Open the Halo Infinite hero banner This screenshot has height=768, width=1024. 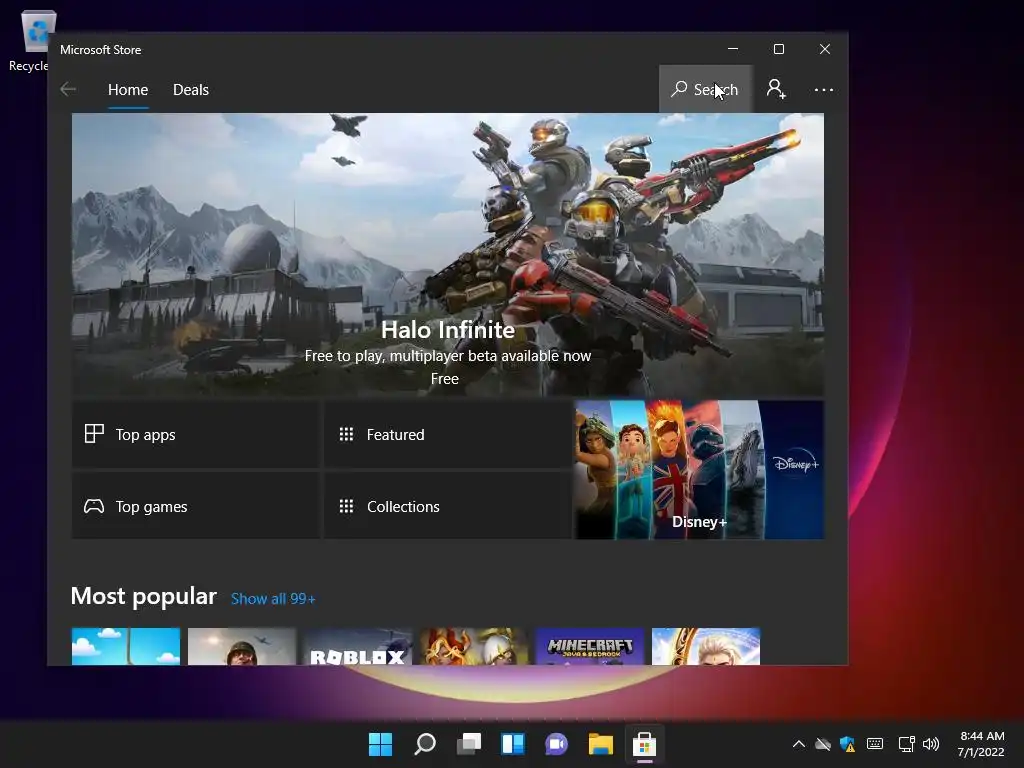[x=447, y=254]
